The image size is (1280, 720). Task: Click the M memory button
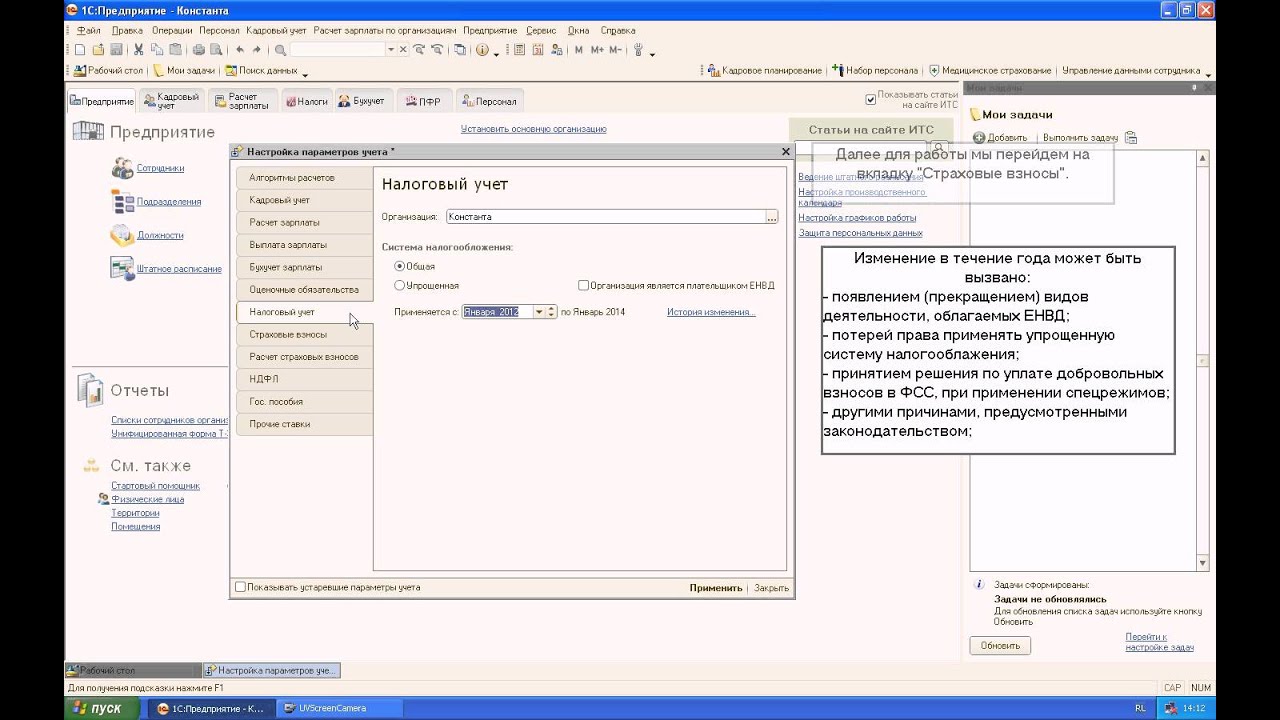click(579, 50)
